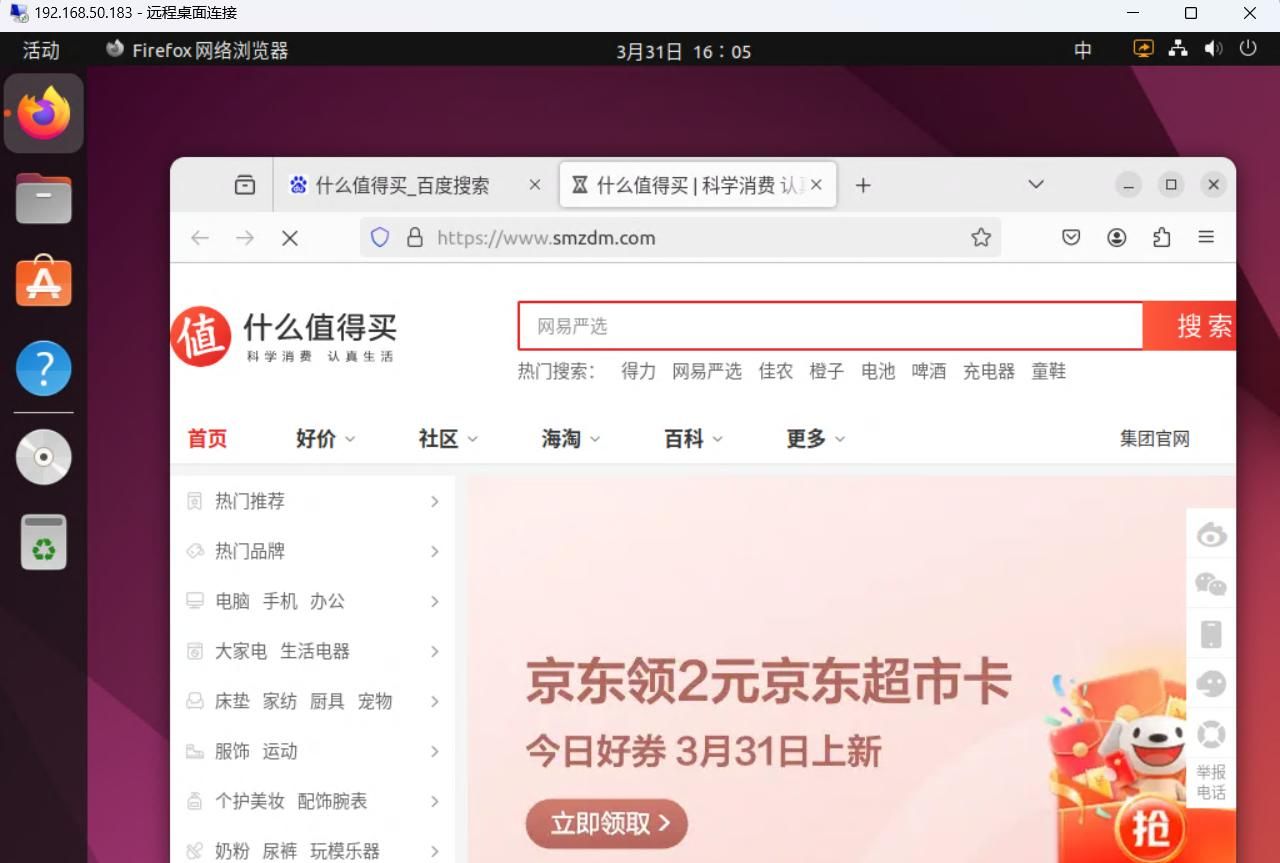Expand 大家电 生活电器 category chevron
The width and height of the screenshot is (1280, 863).
[x=435, y=651]
